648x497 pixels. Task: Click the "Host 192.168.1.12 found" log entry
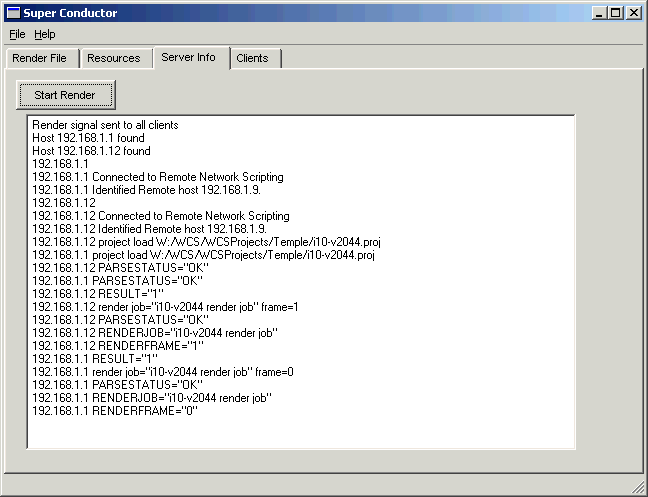tap(91, 151)
